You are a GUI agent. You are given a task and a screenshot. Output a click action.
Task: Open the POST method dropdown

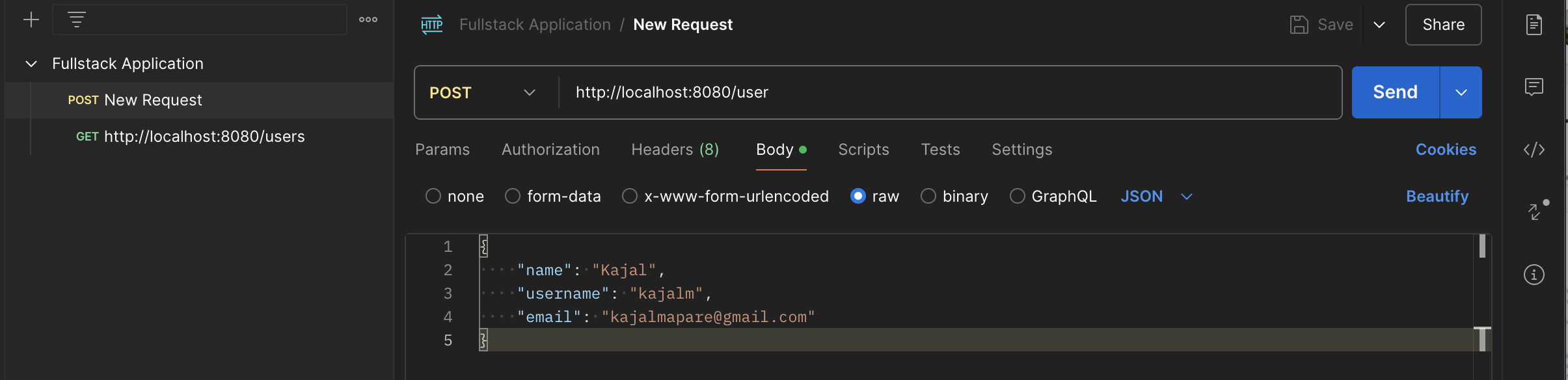click(x=483, y=92)
